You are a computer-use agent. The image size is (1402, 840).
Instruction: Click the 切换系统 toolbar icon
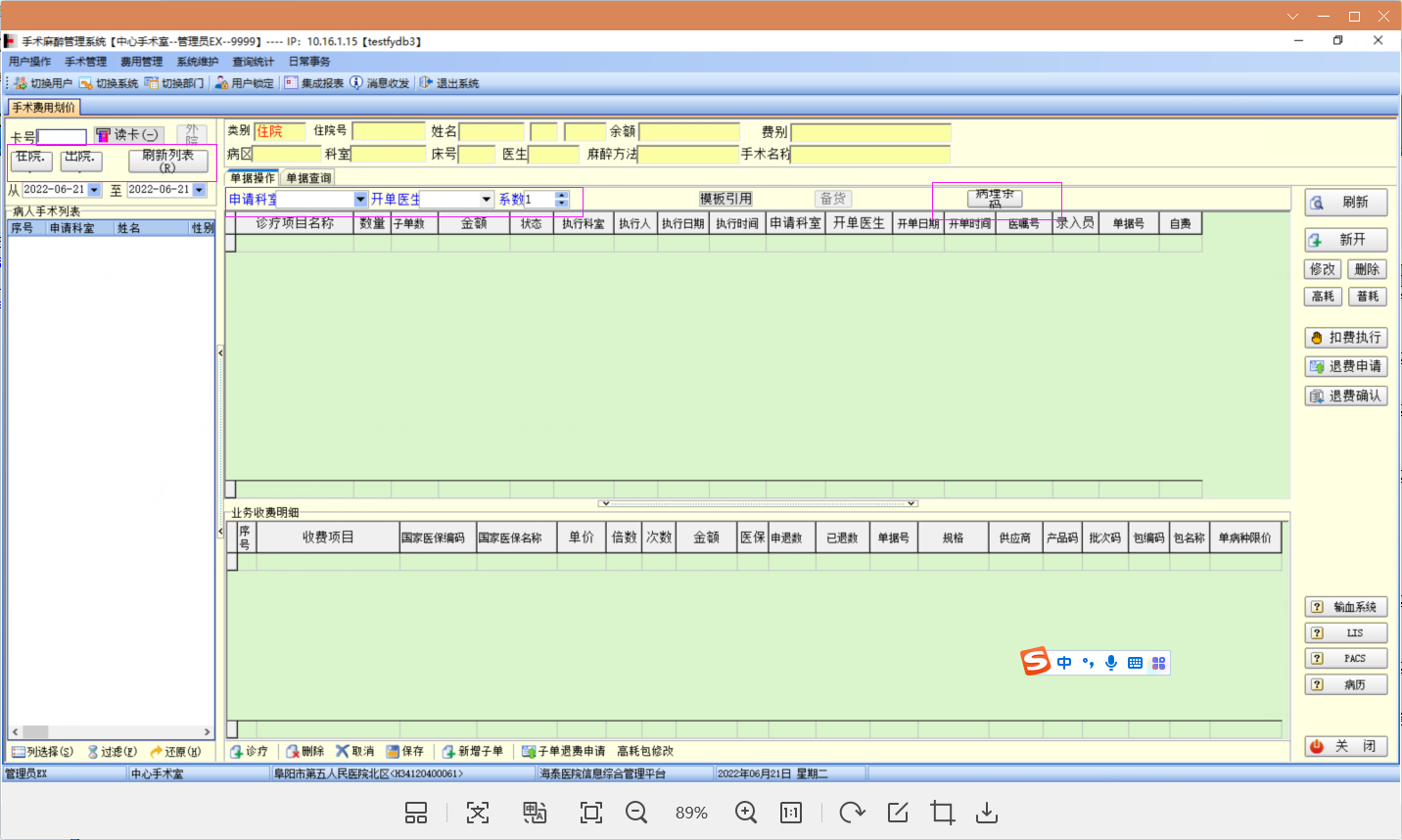[109, 83]
